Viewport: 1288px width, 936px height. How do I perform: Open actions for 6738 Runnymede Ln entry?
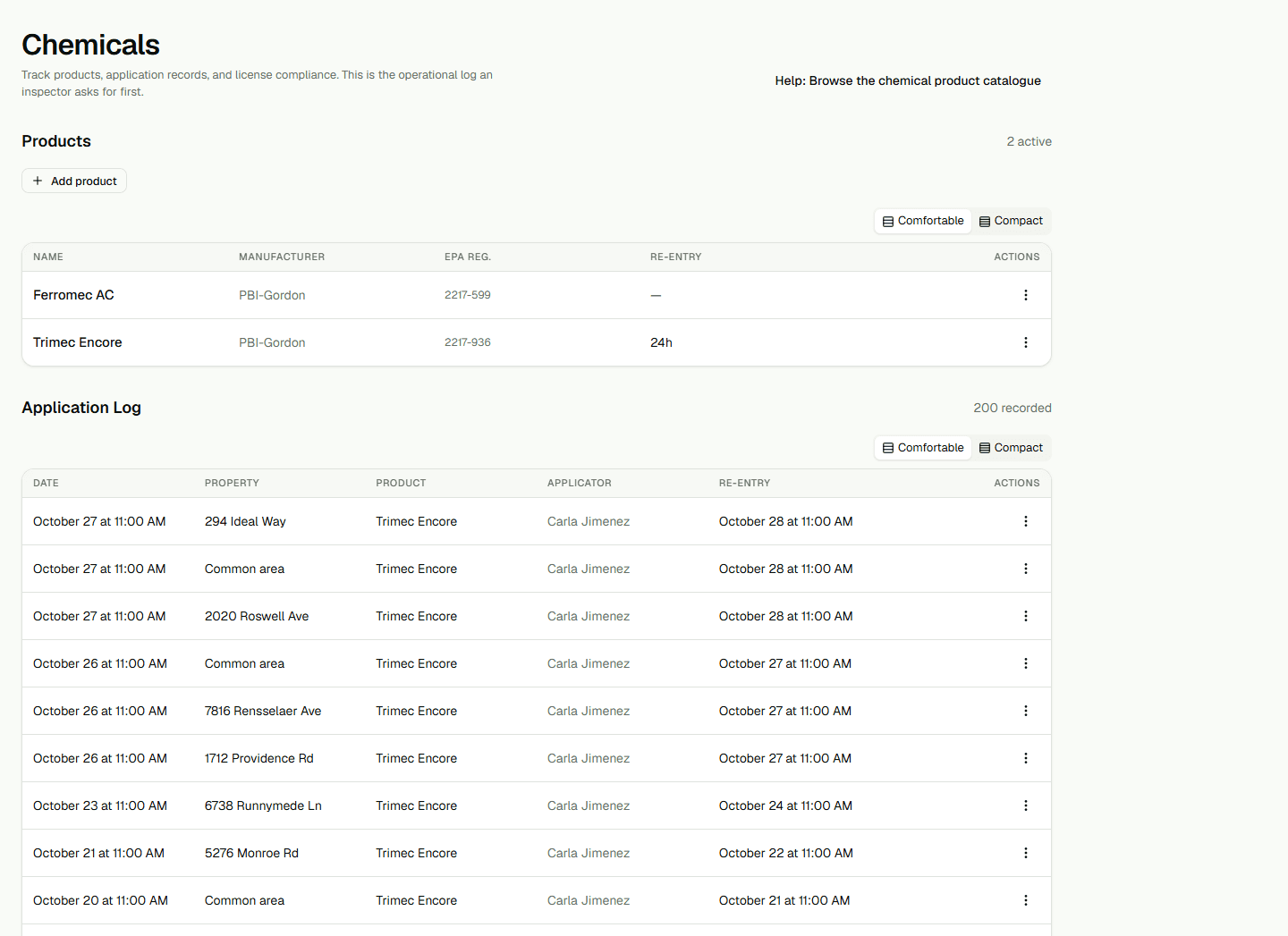1025,805
